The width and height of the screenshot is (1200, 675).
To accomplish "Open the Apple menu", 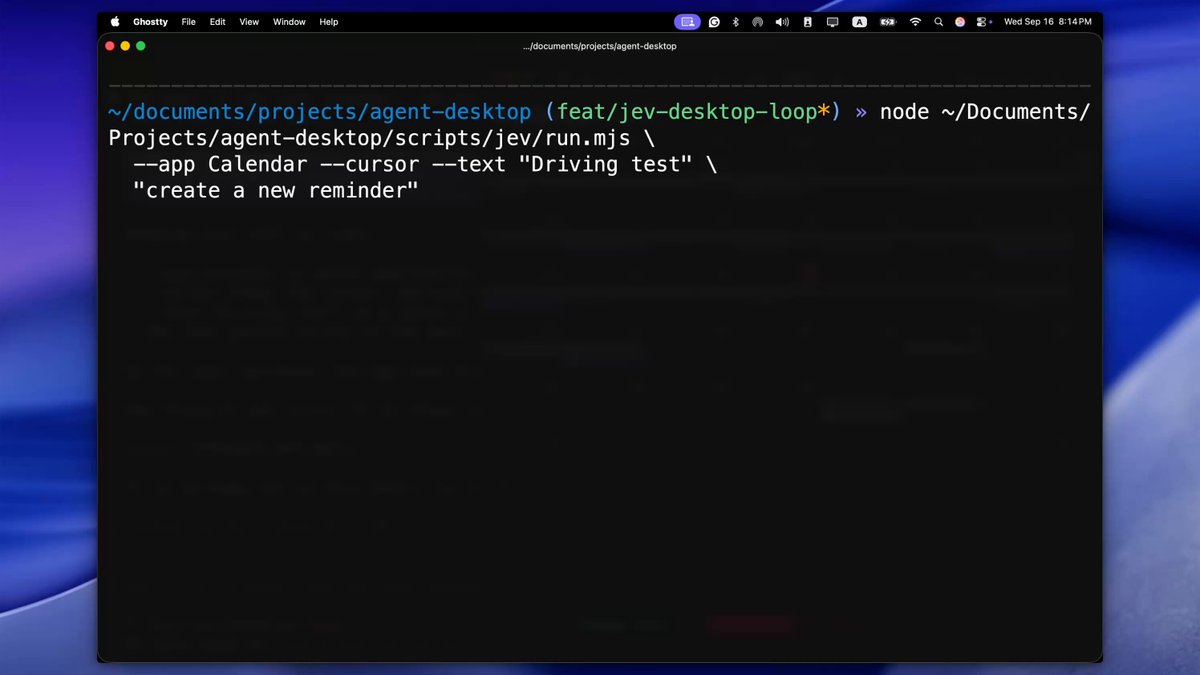I will (x=115, y=22).
